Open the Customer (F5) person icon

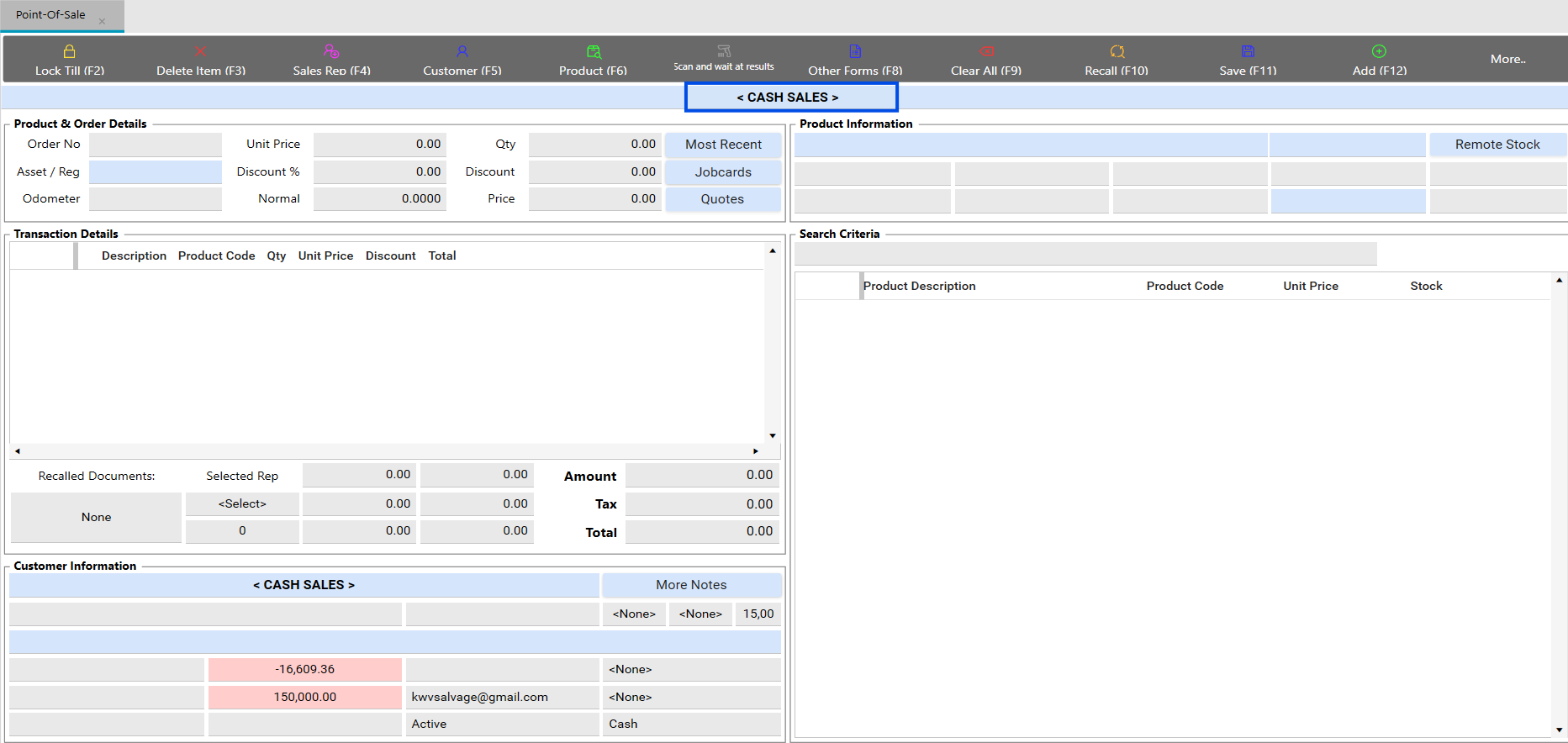(x=462, y=51)
